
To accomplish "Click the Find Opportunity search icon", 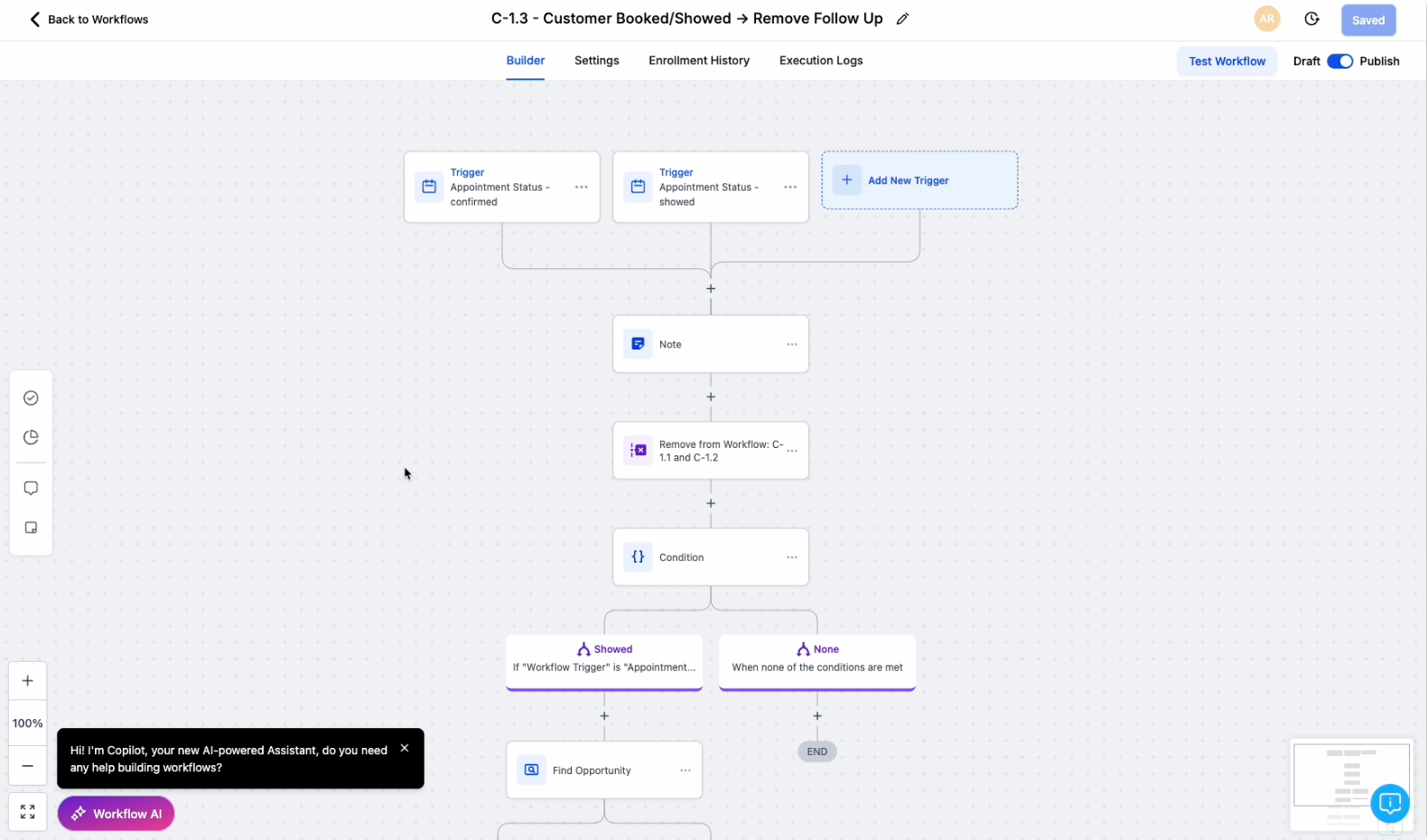I will coord(531,770).
